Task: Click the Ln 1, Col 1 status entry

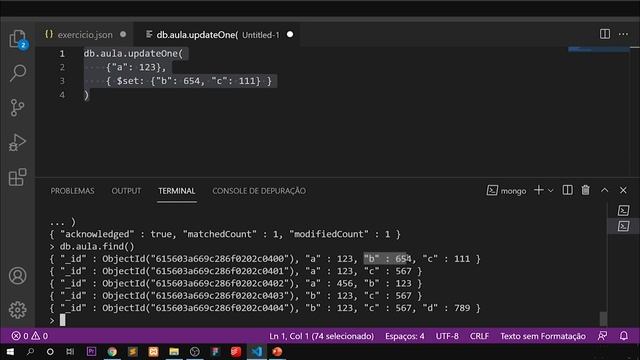Action: tap(321, 336)
